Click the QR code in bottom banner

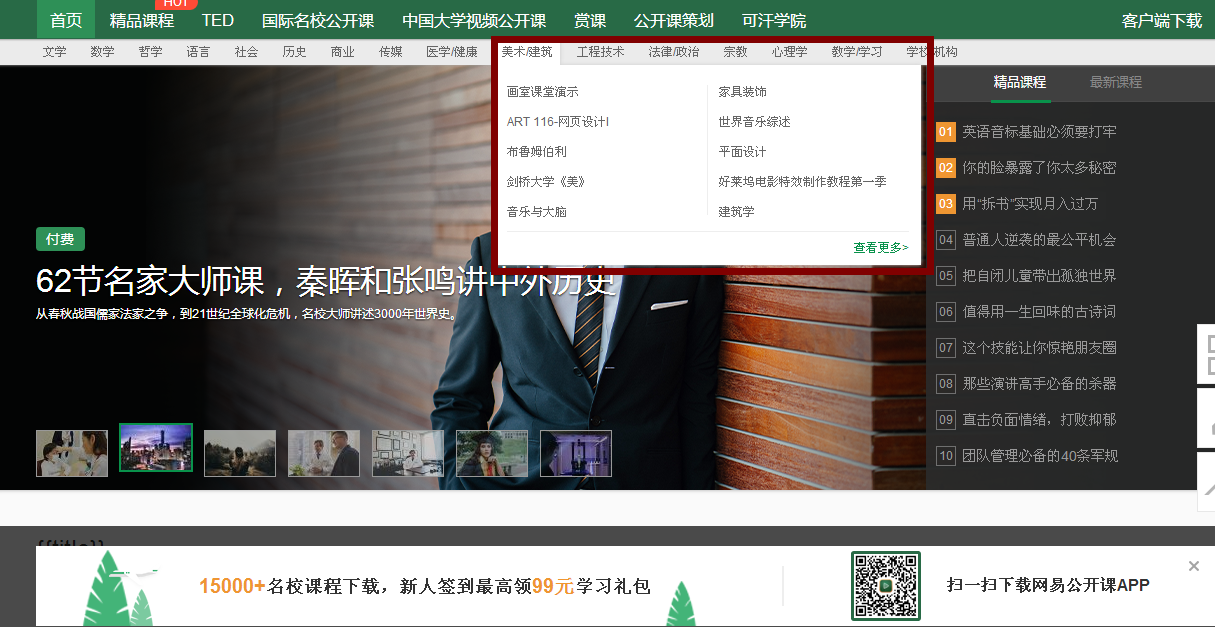point(885,585)
